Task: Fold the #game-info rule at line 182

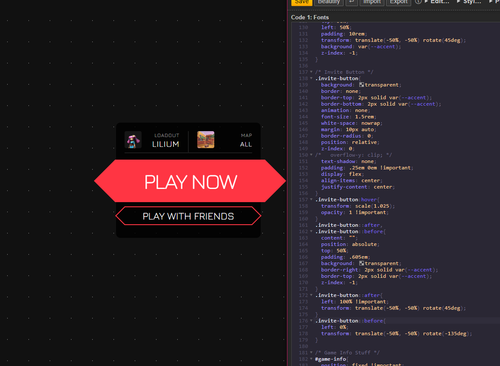Action: tap(311, 359)
